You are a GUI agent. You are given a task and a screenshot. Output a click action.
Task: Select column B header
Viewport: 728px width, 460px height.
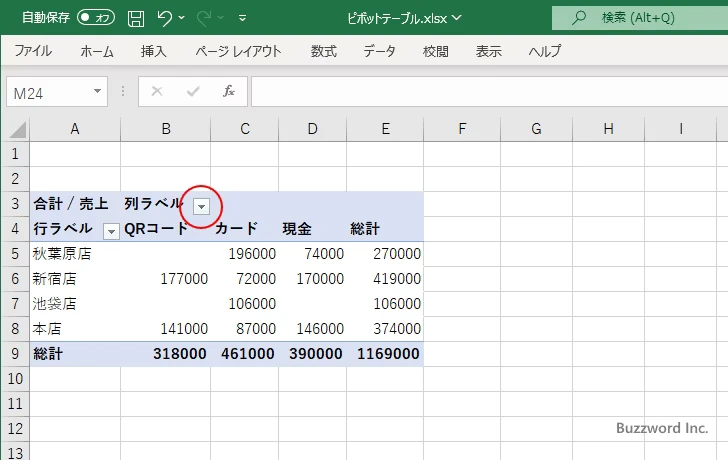pyautogui.click(x=166, y=129)
